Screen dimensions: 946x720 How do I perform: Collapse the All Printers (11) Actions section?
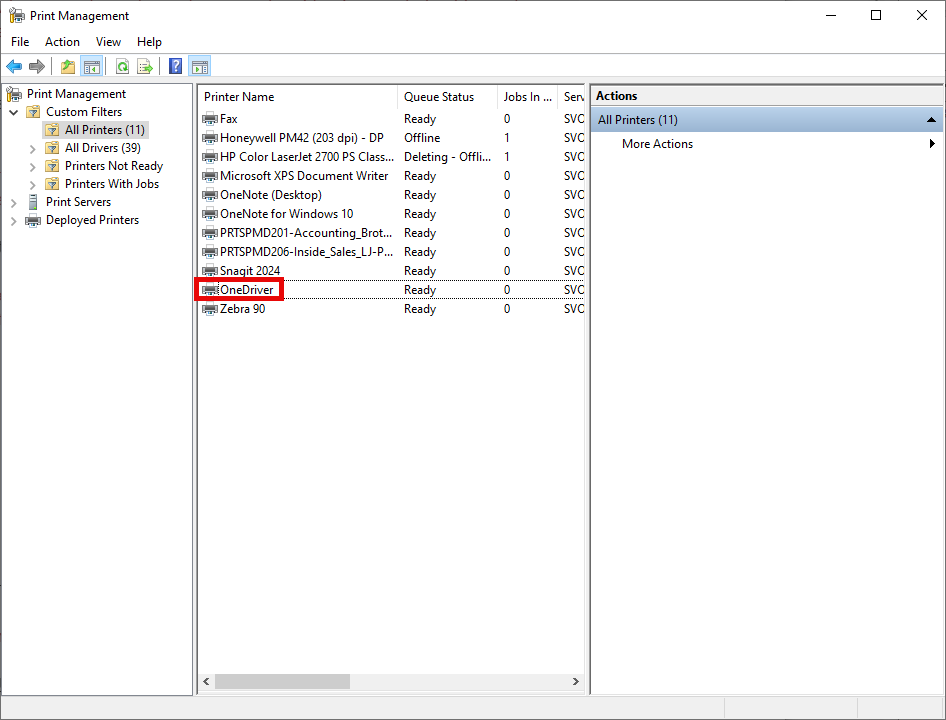coord(931,120)
